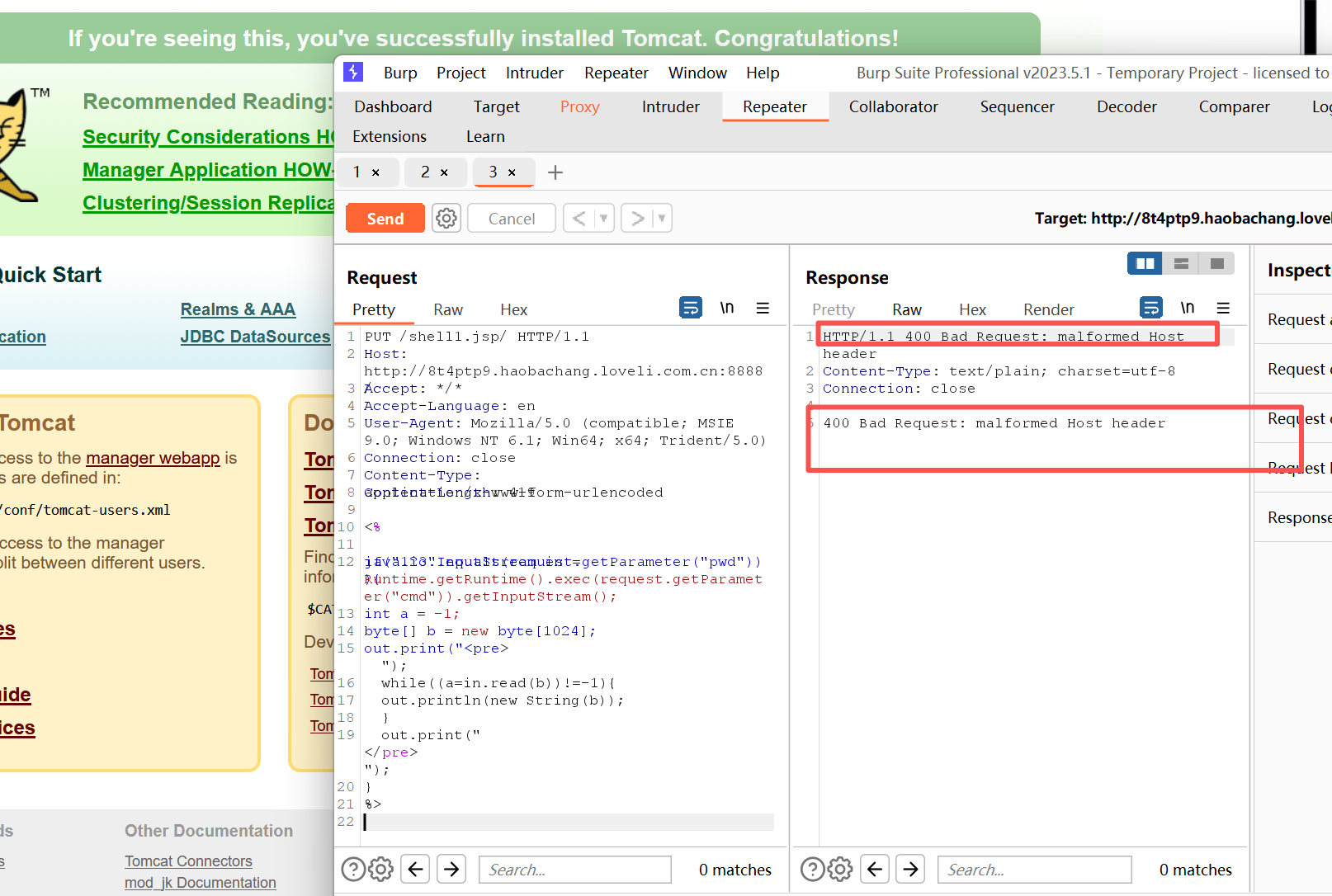
Task: Open Manager Application HOW-TO link in Tomcat page
Action: click(208, 170)
